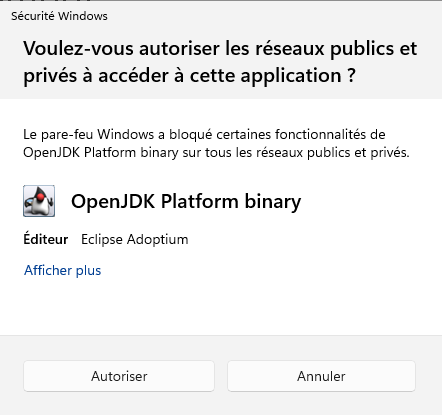Viewport: 442px width, 415px height.
Task: Dismiss the dialog with Annuler
Action: 321,376
